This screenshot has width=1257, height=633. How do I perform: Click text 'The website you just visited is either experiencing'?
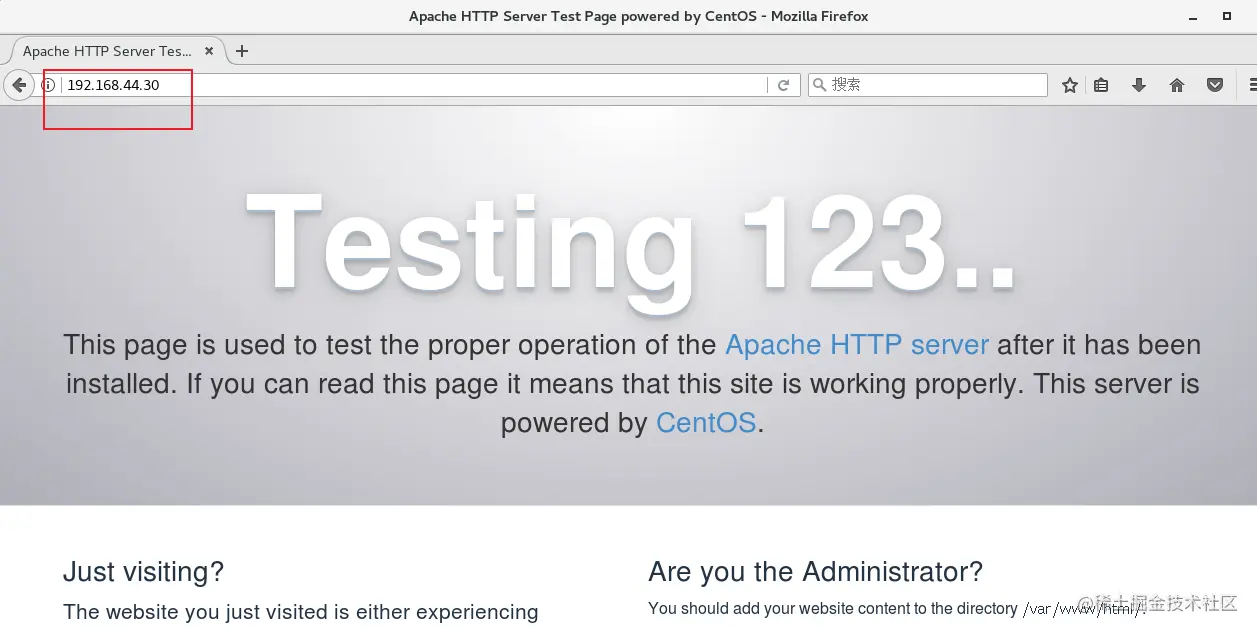[300, 612]
